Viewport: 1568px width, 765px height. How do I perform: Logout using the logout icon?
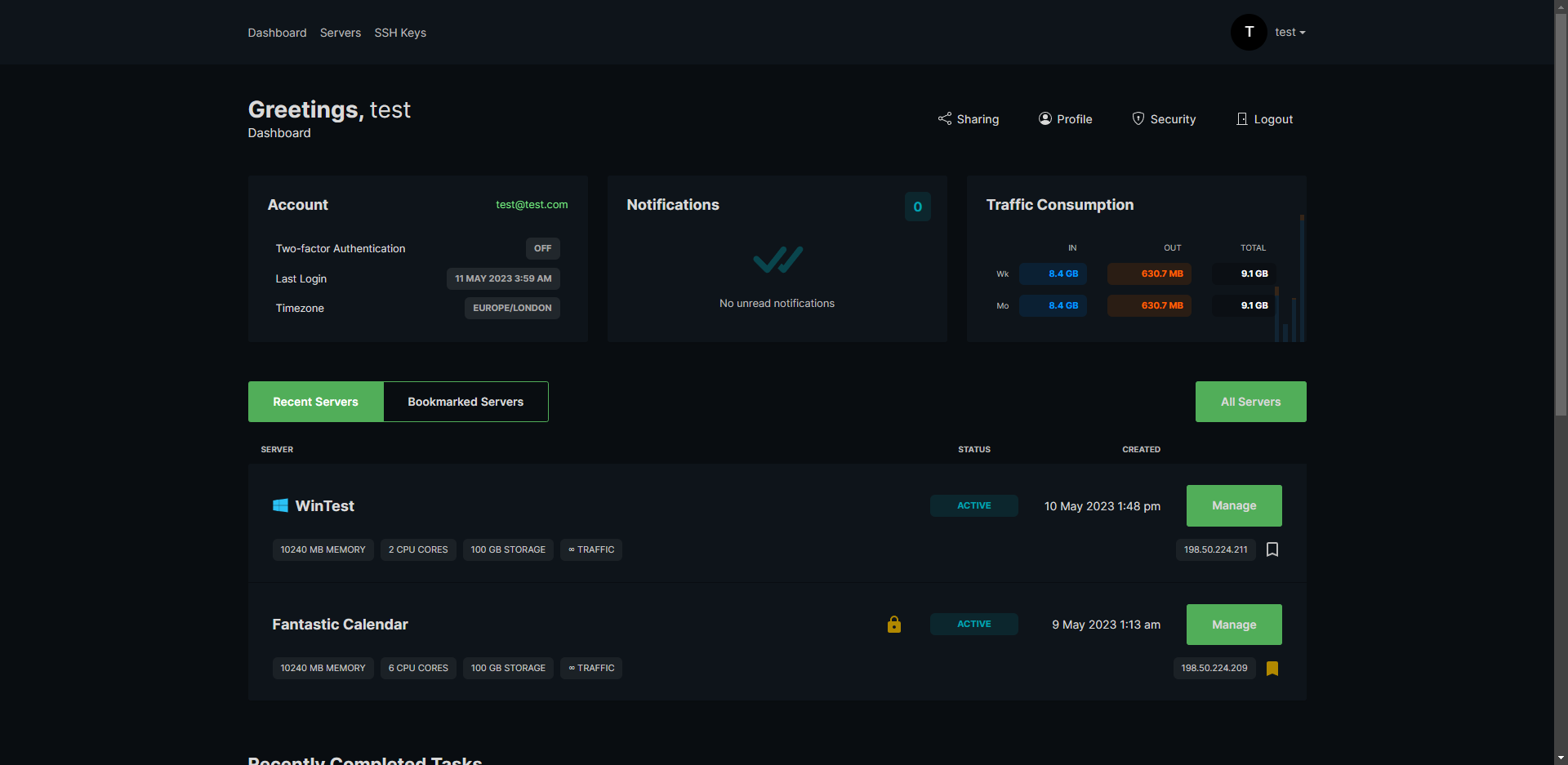point(1242,118)
